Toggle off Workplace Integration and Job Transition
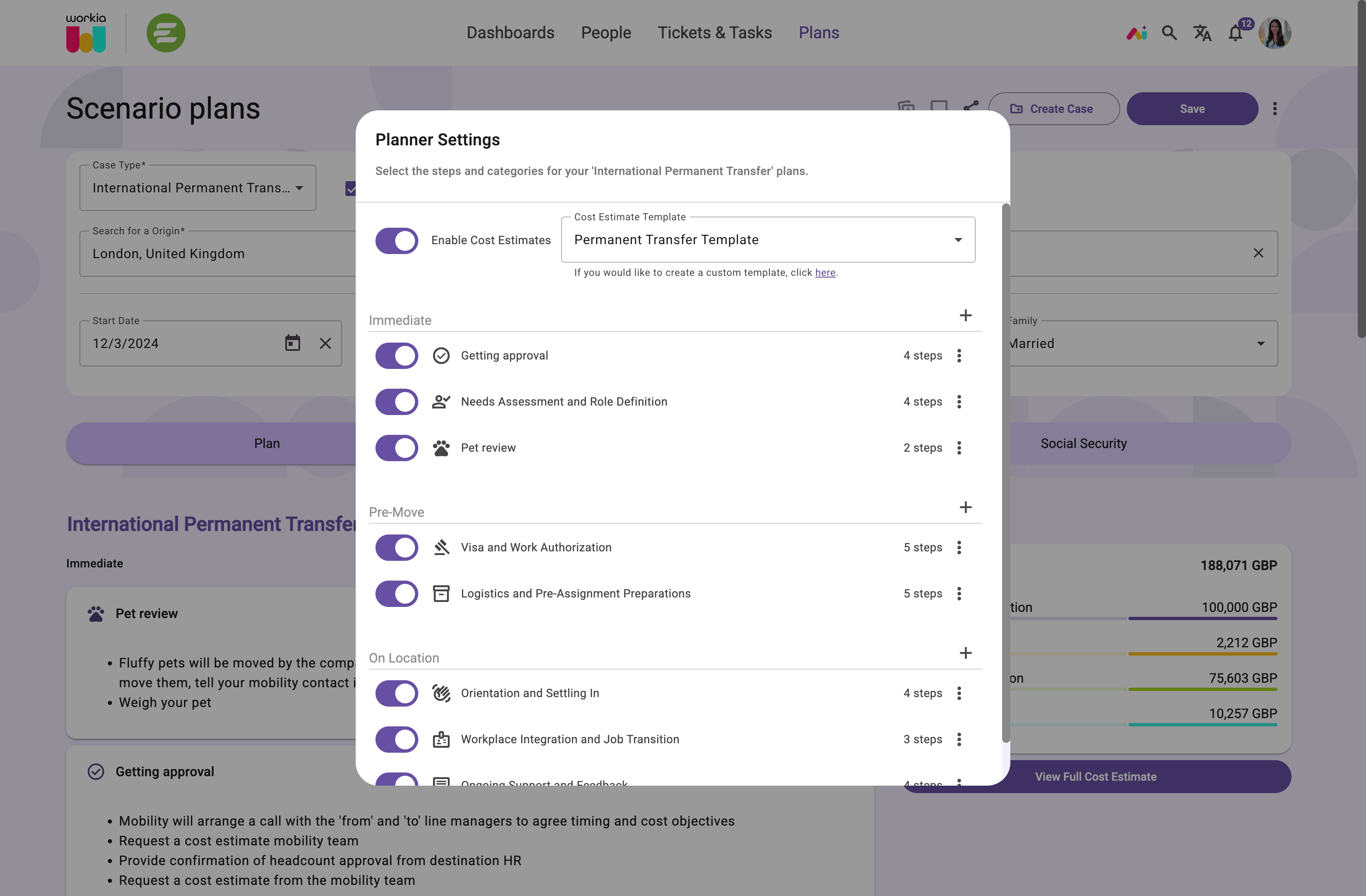Image resolution: width=1366 pixels, height=896 pixels. [396, 739]
